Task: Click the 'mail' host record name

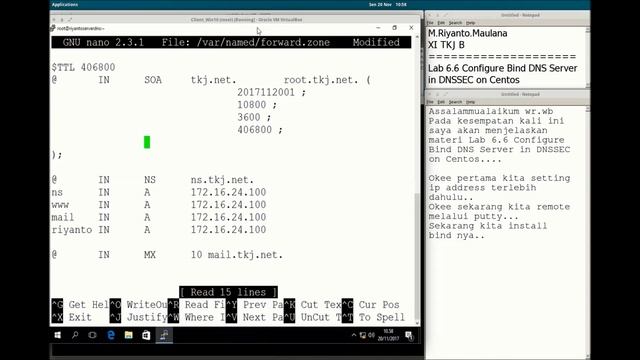Action: [63, 217]
